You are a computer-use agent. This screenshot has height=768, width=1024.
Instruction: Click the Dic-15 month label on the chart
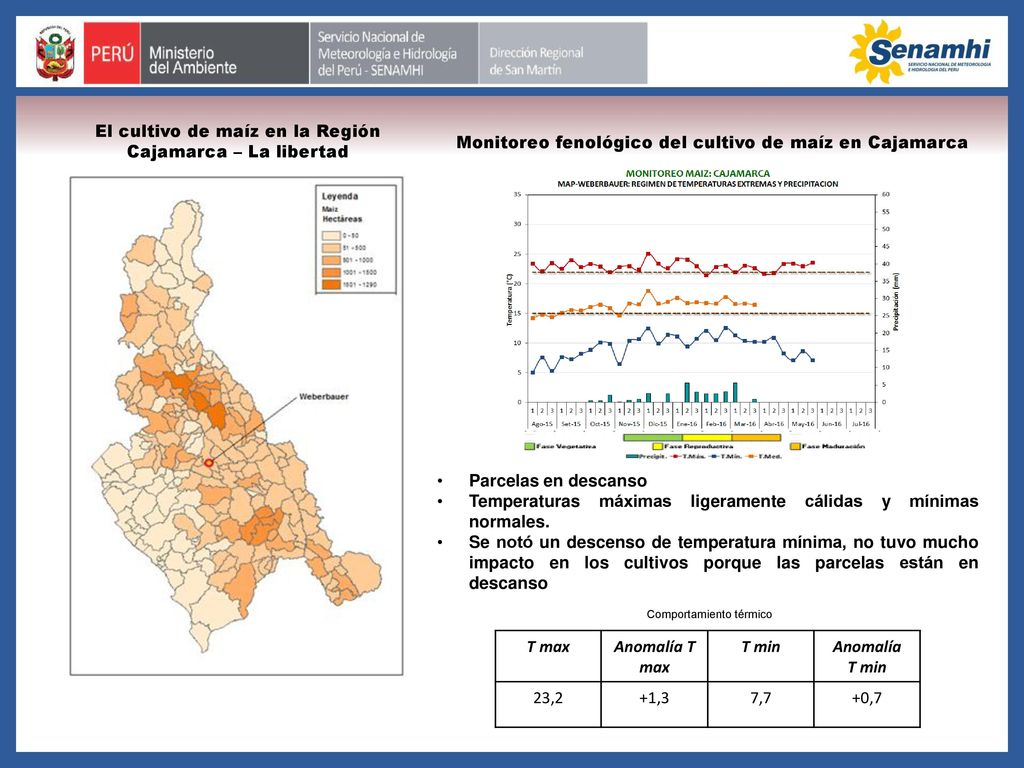coord(658,424)
